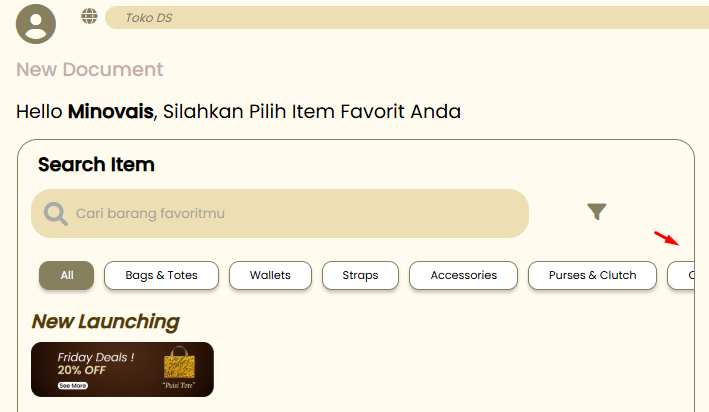Open the user profile avatar
Screen dimensions: 709x412
[x=36, y=24]
